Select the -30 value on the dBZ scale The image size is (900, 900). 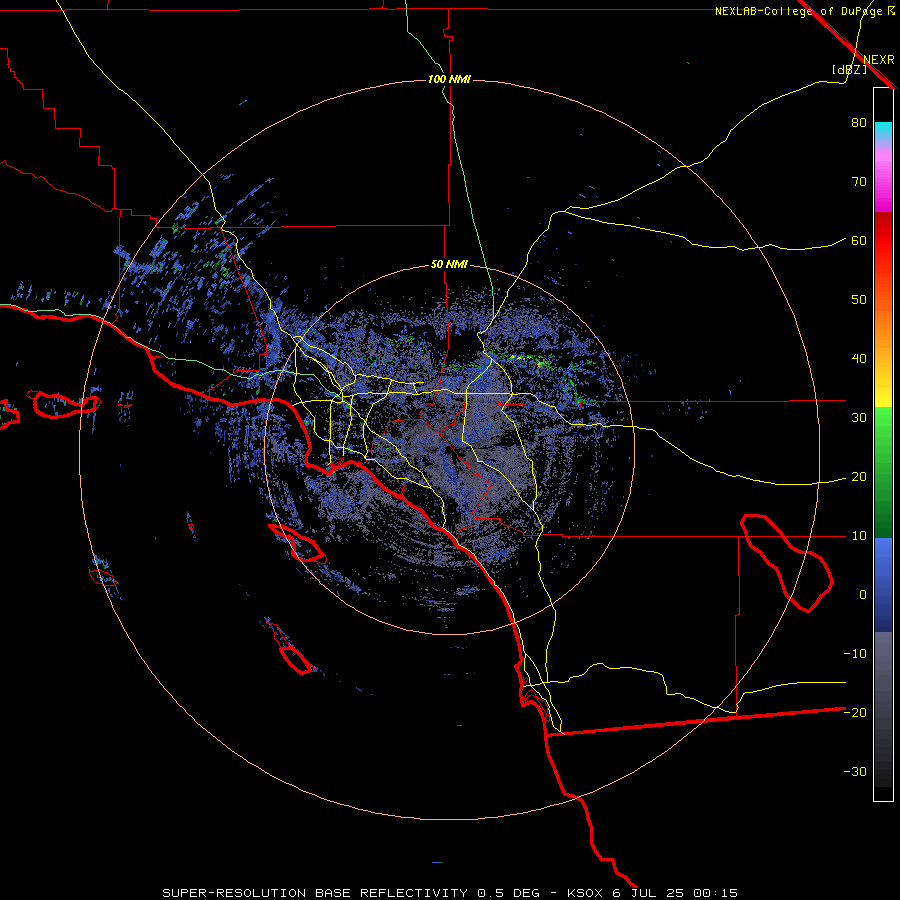point(855,771)
